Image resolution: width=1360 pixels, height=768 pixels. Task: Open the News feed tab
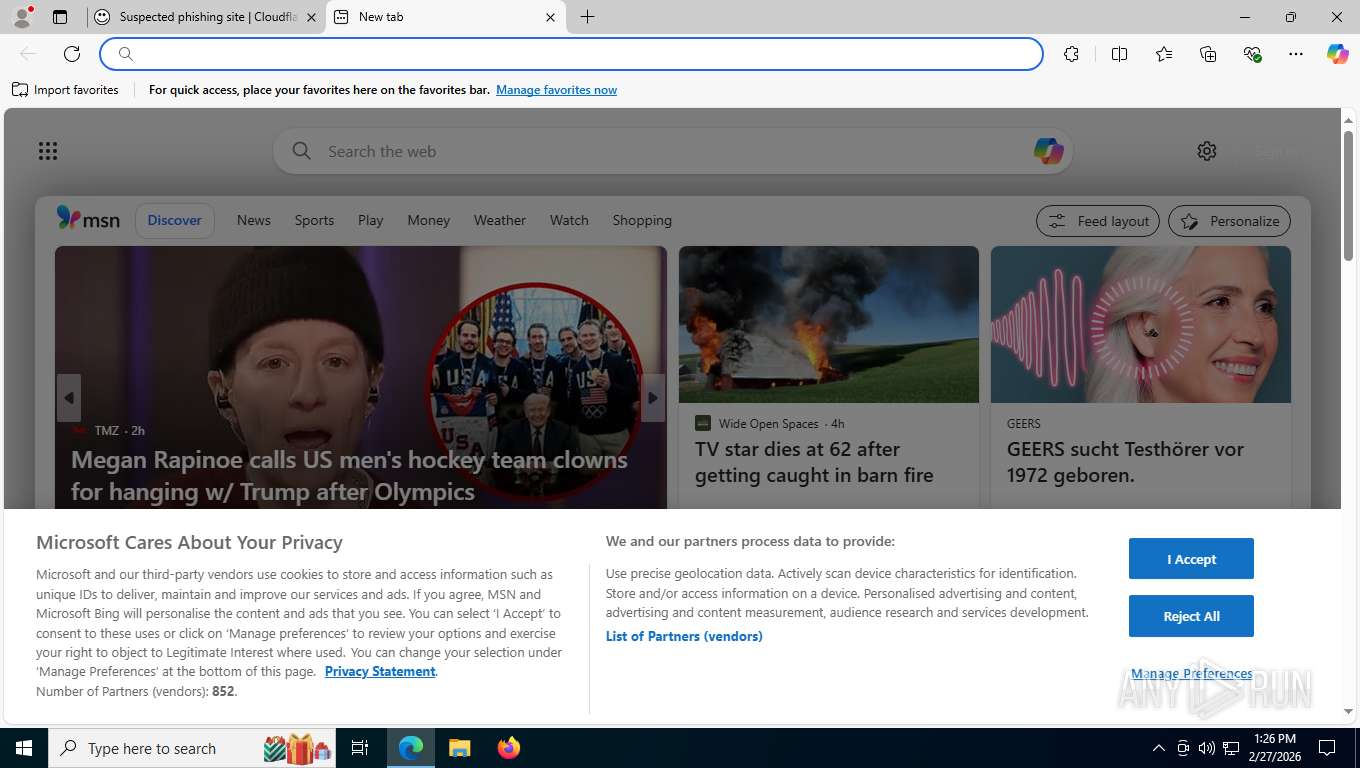[254, 220]
